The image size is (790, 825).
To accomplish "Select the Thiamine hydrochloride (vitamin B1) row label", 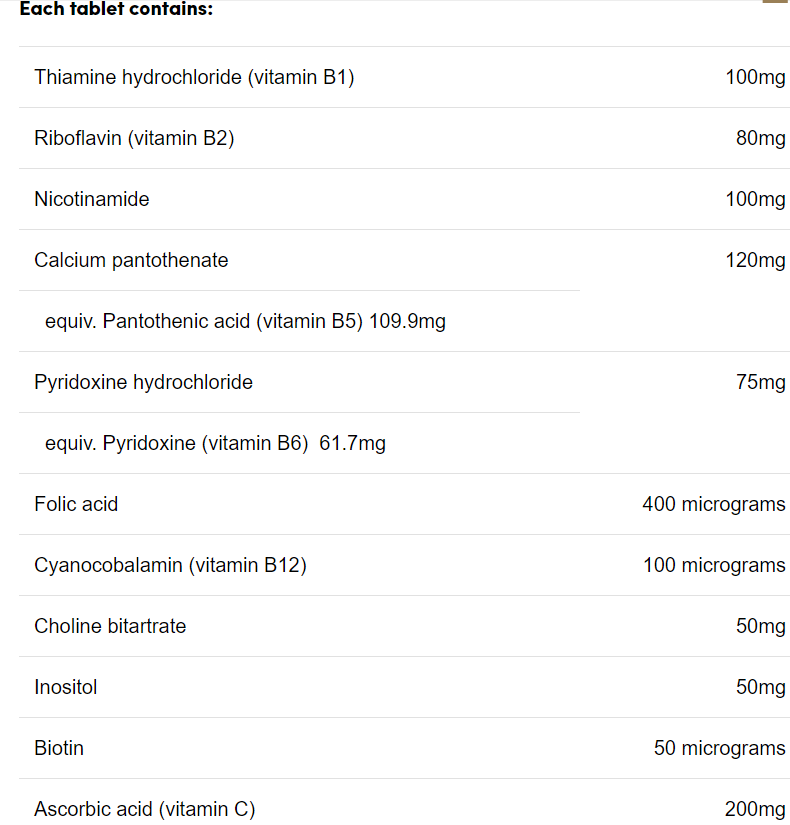I will pyautogui.click(x=194, y=77).
